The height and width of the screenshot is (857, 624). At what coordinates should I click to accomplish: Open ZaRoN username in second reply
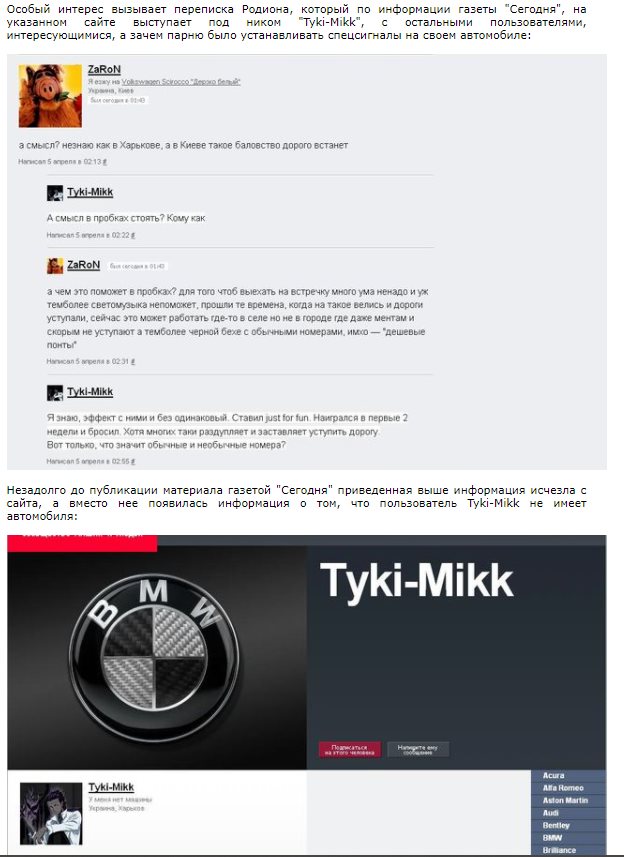click(x=84, y=265)
